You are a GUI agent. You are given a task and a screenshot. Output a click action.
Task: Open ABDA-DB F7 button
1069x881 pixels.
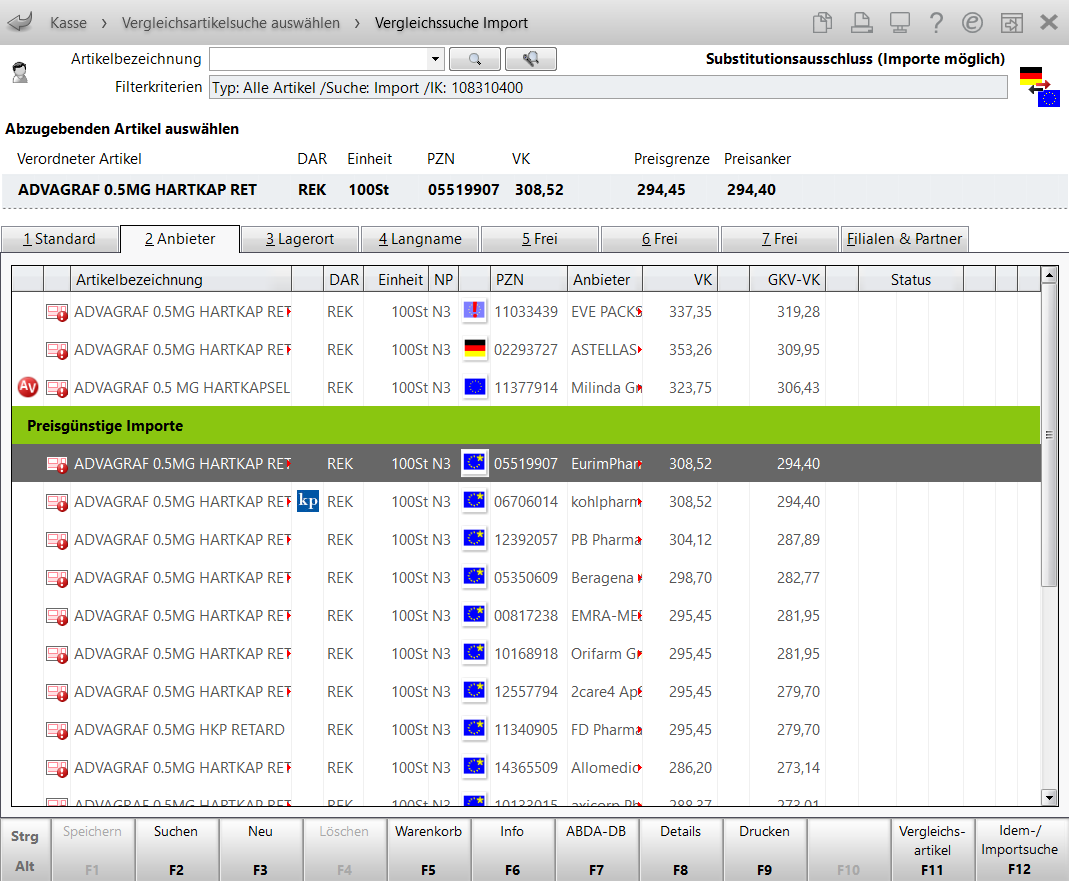click(x=596, y=850)
